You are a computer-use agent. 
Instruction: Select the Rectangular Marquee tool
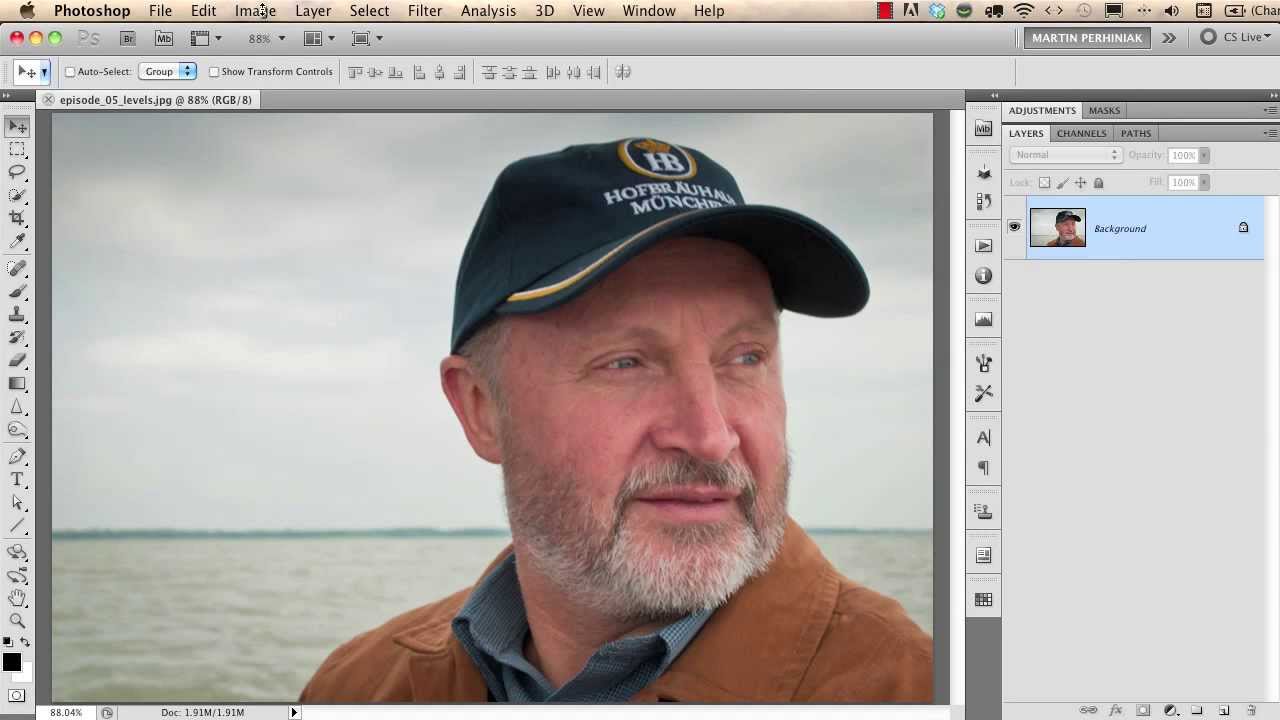point(17,149)
